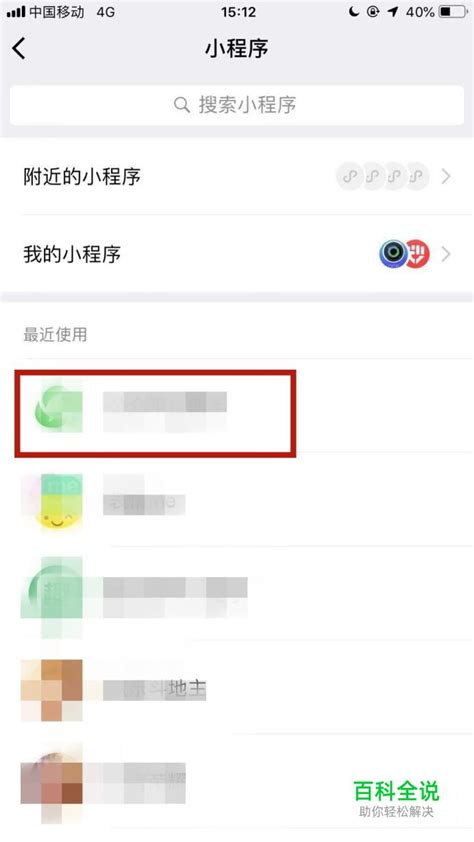Tap the battery indicator in status bar

[453, 12]
